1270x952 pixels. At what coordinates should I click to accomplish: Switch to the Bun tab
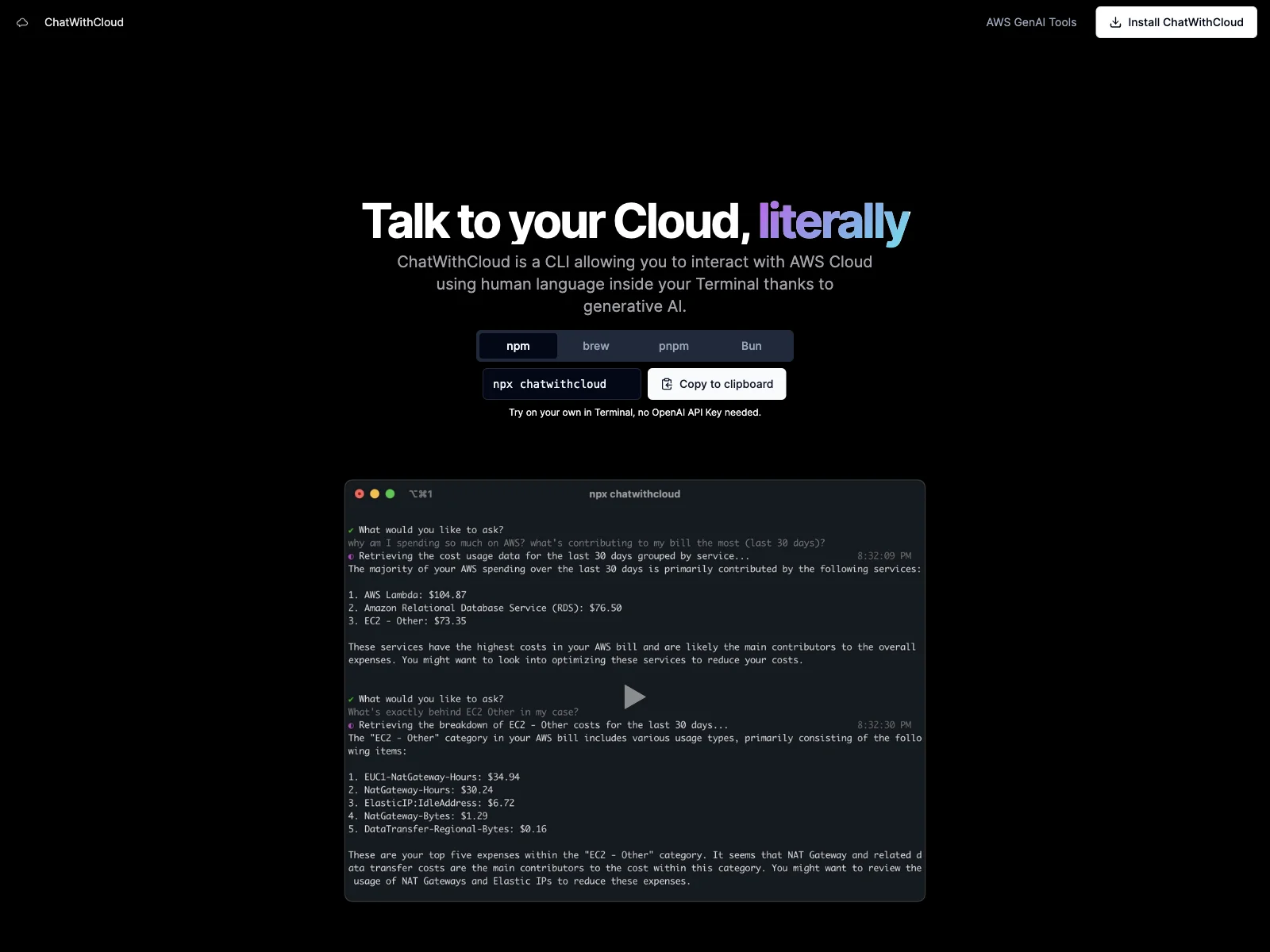[x=752, y=346]
